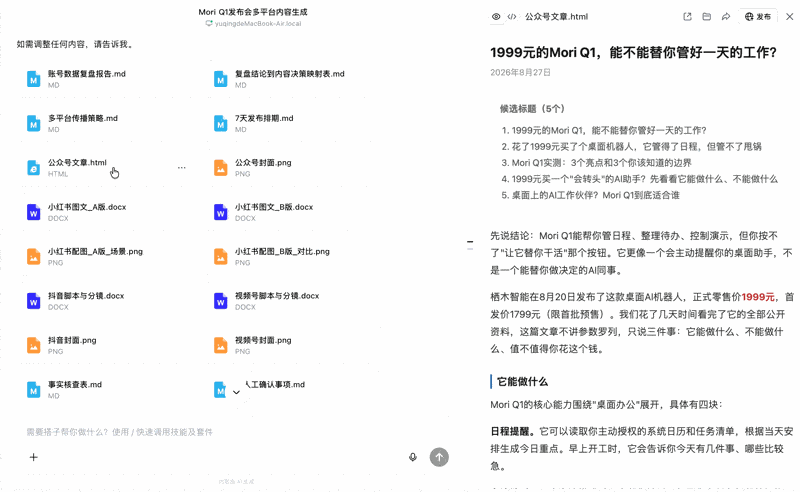Activate microphone voice input

(413, 457)
